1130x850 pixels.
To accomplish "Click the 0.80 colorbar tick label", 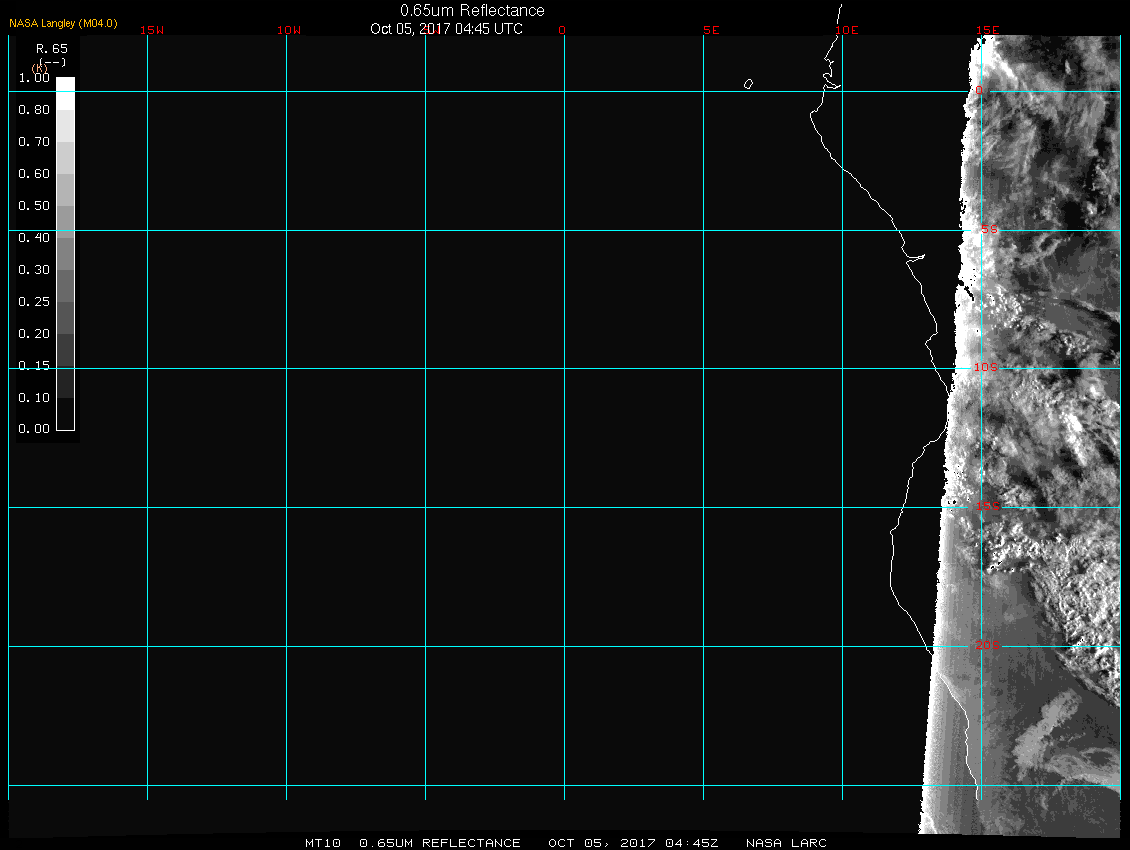I will pos(34,110).
